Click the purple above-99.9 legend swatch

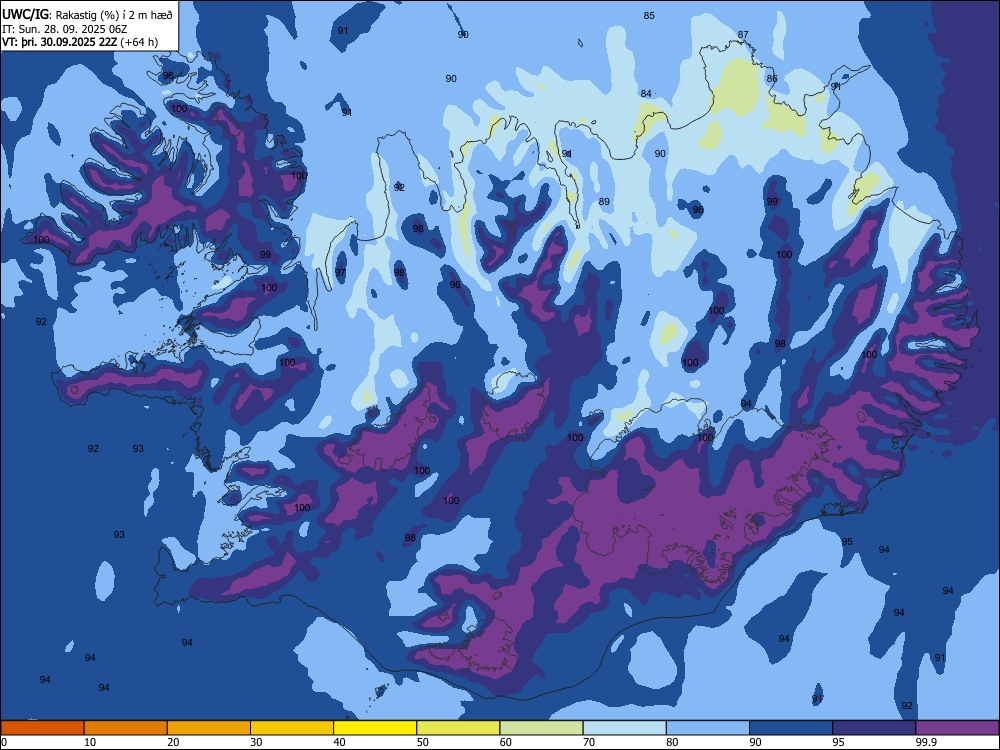(x=957, y=728)
